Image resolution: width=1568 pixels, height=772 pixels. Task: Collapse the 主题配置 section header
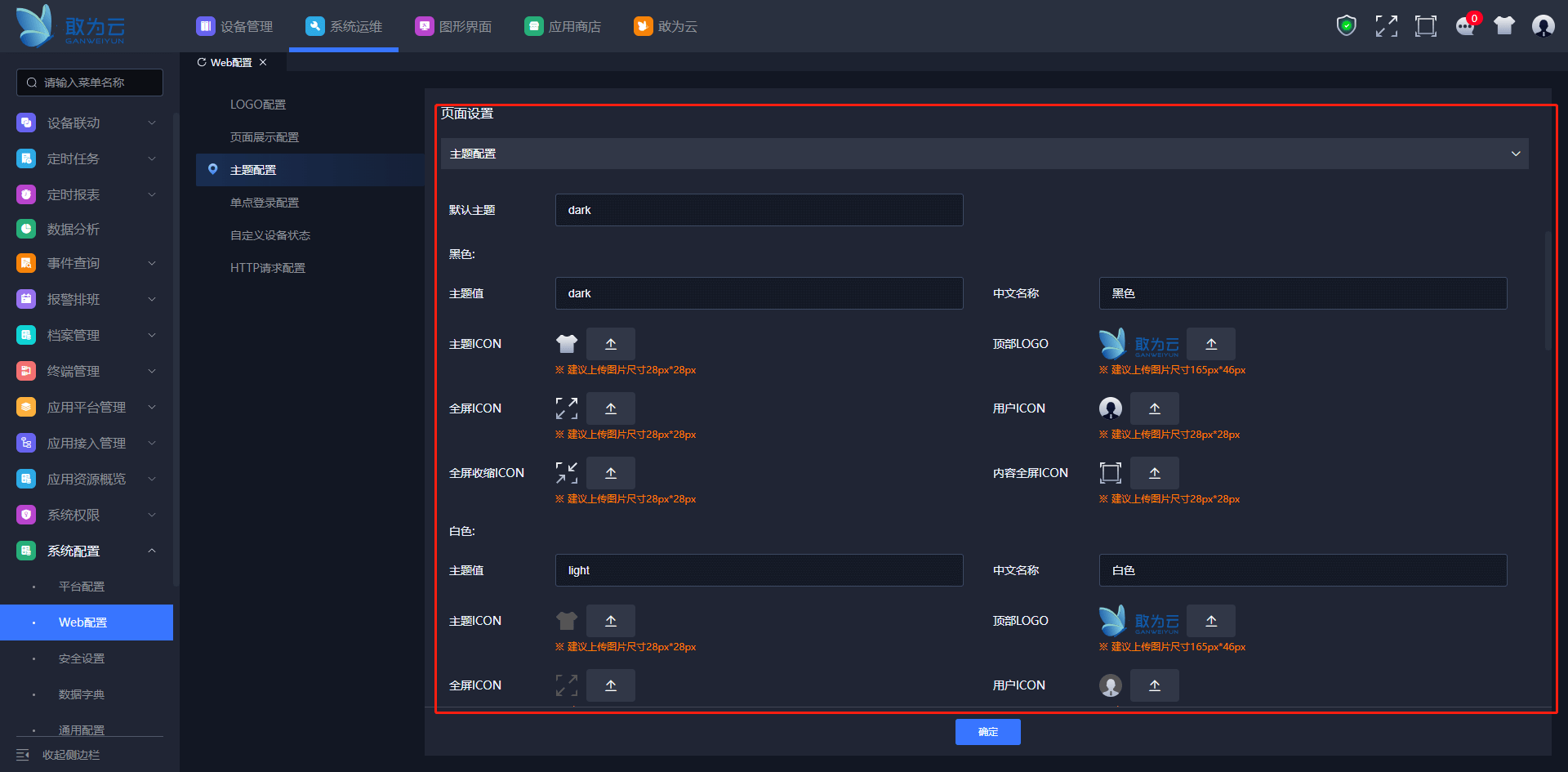coord(985,154)
